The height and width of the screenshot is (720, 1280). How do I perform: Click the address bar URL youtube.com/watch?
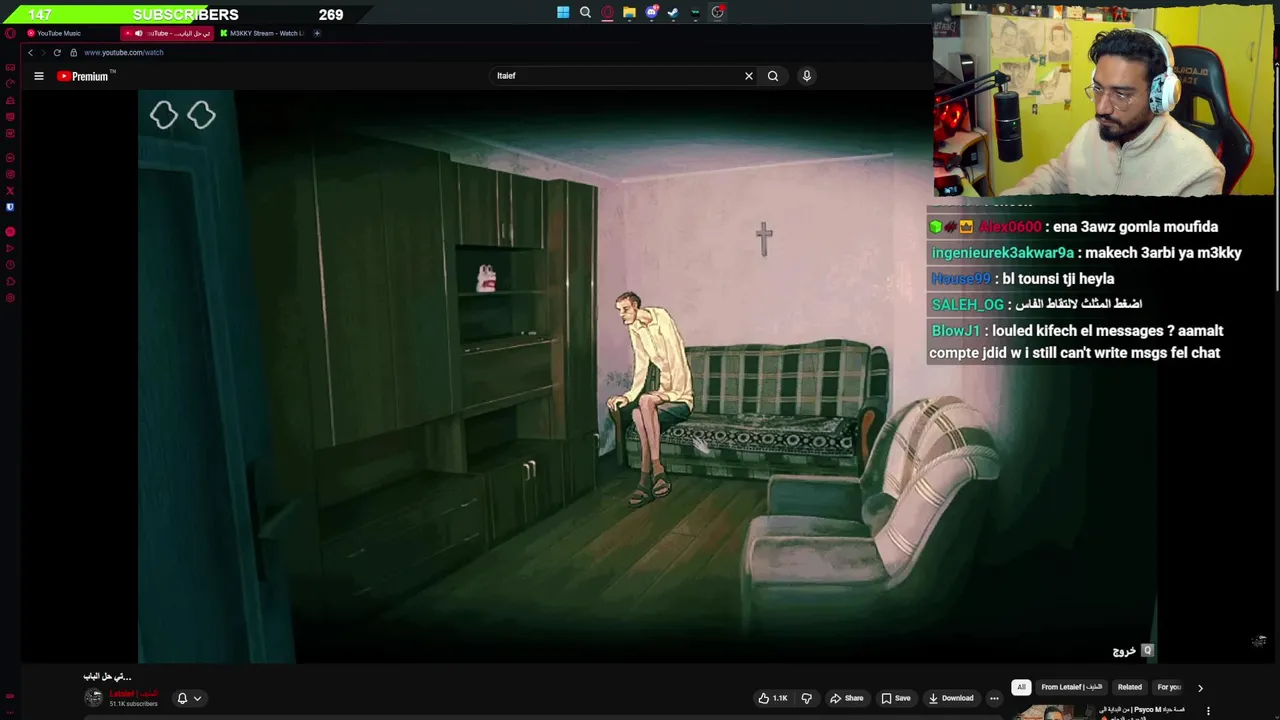(x=123, y=52)
